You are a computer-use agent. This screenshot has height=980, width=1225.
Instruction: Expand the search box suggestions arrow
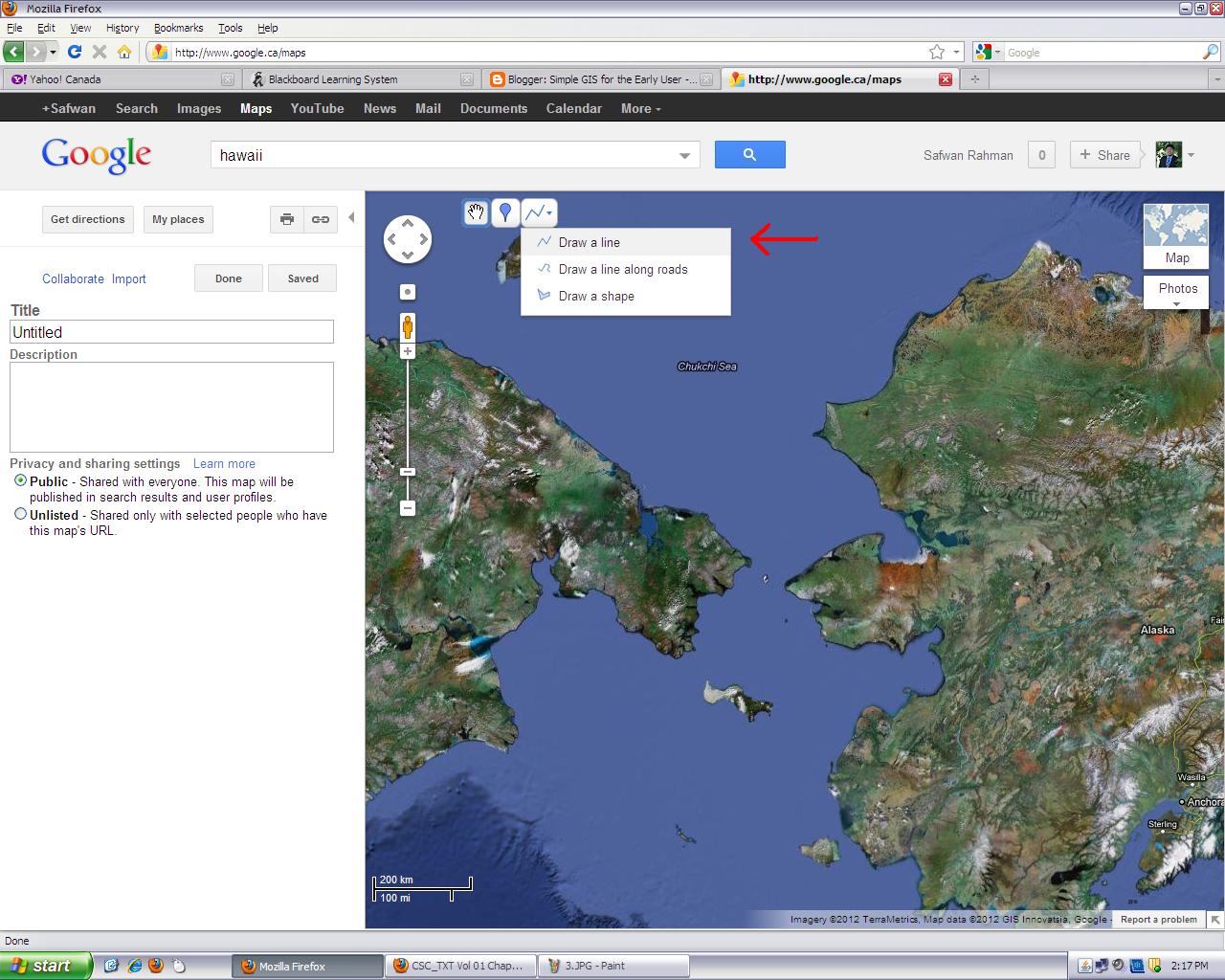pos(683,154)
